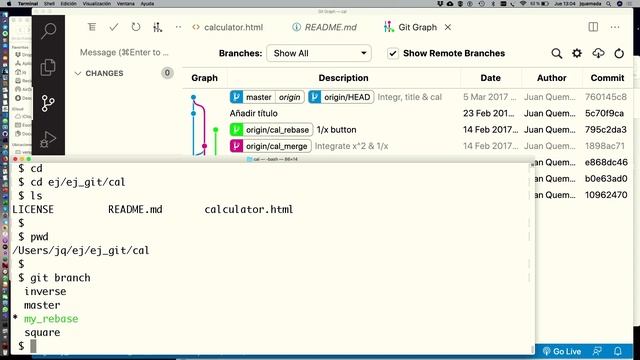This screenshot has width=640, height=360.
Task: Click Git Graph find magnifier icon
Action: tap(556, 53)
